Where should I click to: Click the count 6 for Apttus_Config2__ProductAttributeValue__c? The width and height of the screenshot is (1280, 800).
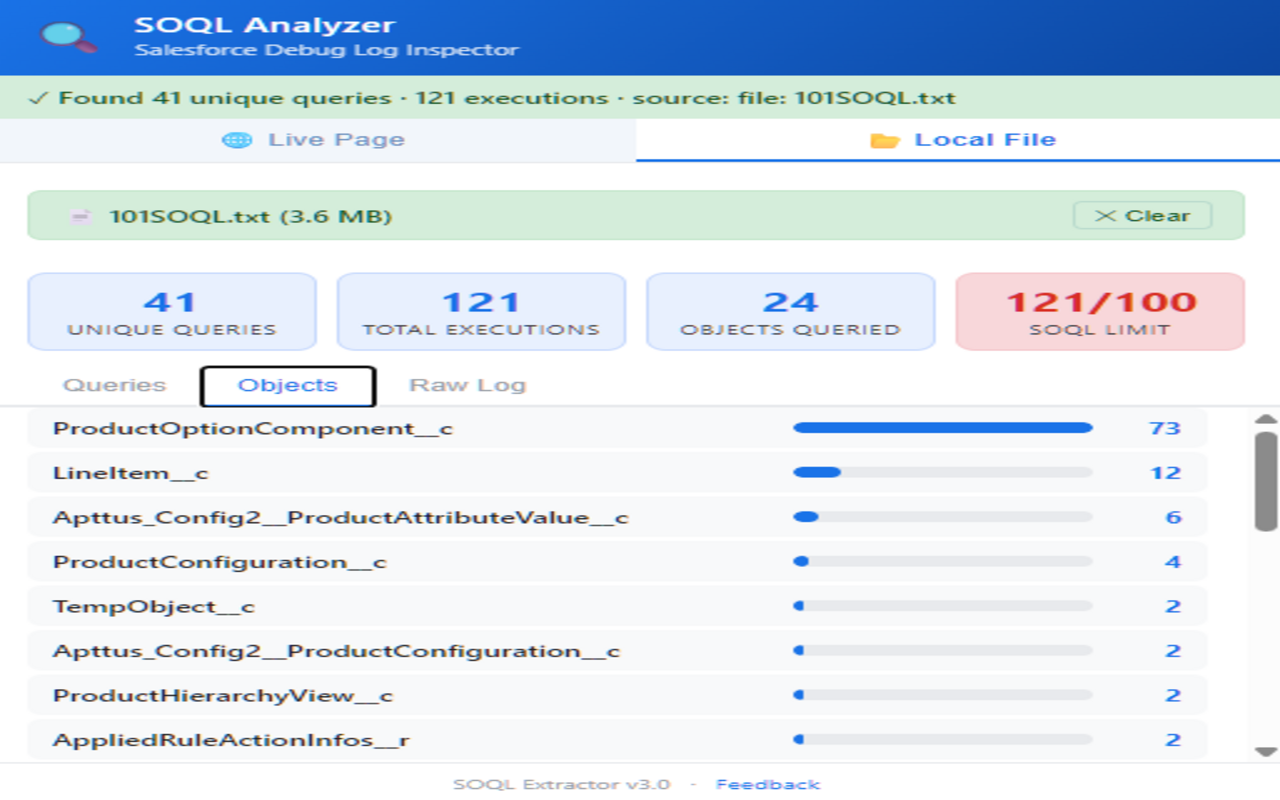point(1174,518)
